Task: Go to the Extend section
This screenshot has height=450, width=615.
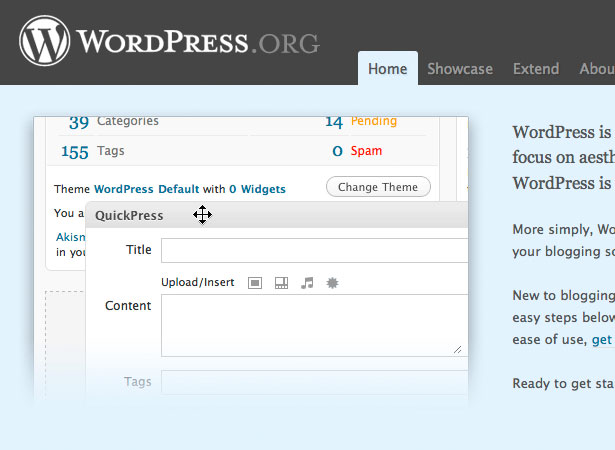Action: (536, 69)
